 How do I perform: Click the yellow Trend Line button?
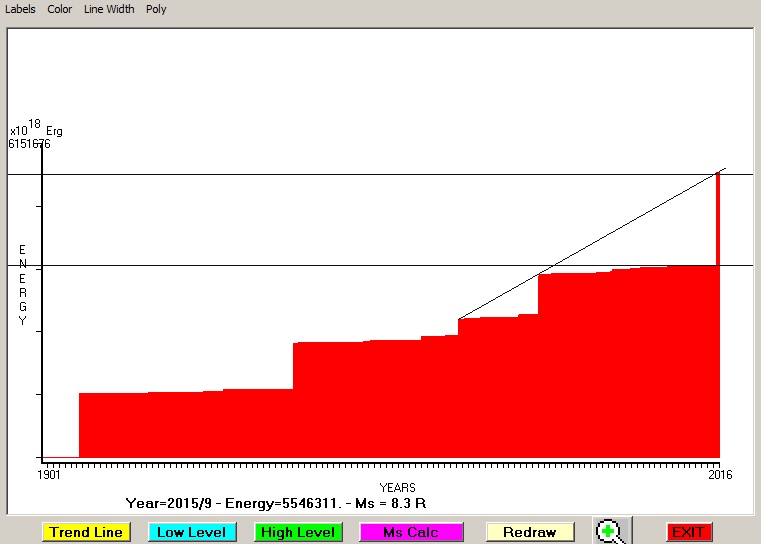coord(86,532)
